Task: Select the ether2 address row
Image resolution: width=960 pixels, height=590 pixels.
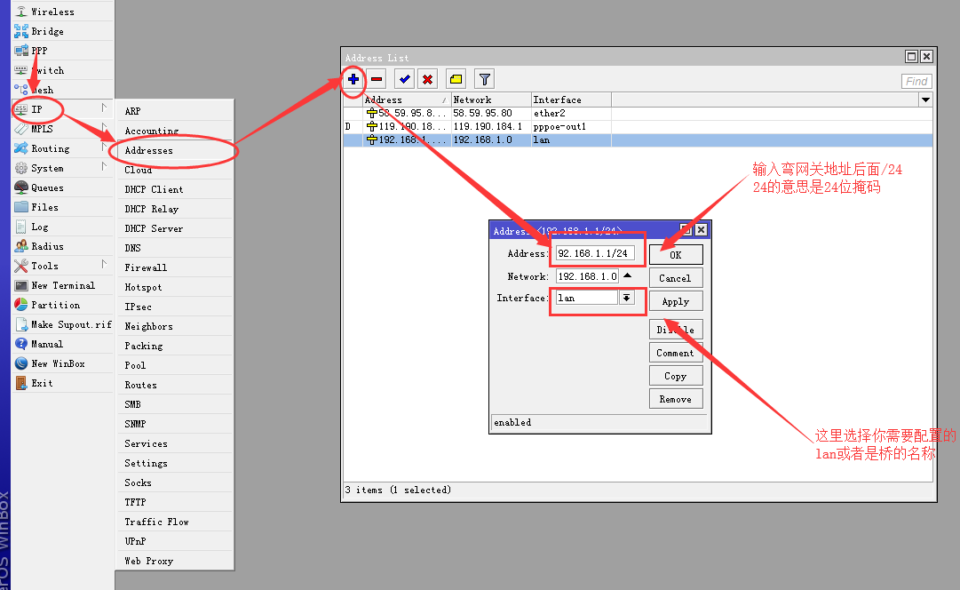Action: (638, 113)
